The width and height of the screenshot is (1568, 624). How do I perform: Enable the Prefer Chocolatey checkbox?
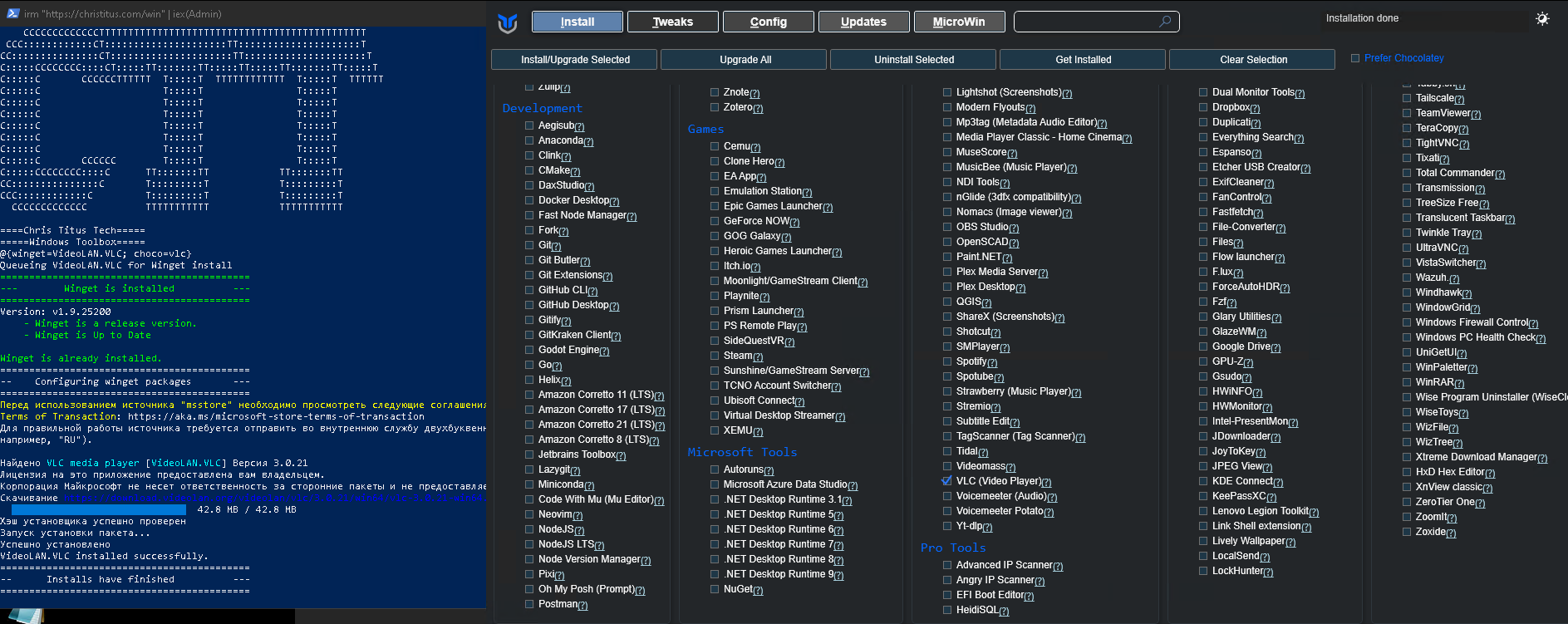click(1355, 58)
